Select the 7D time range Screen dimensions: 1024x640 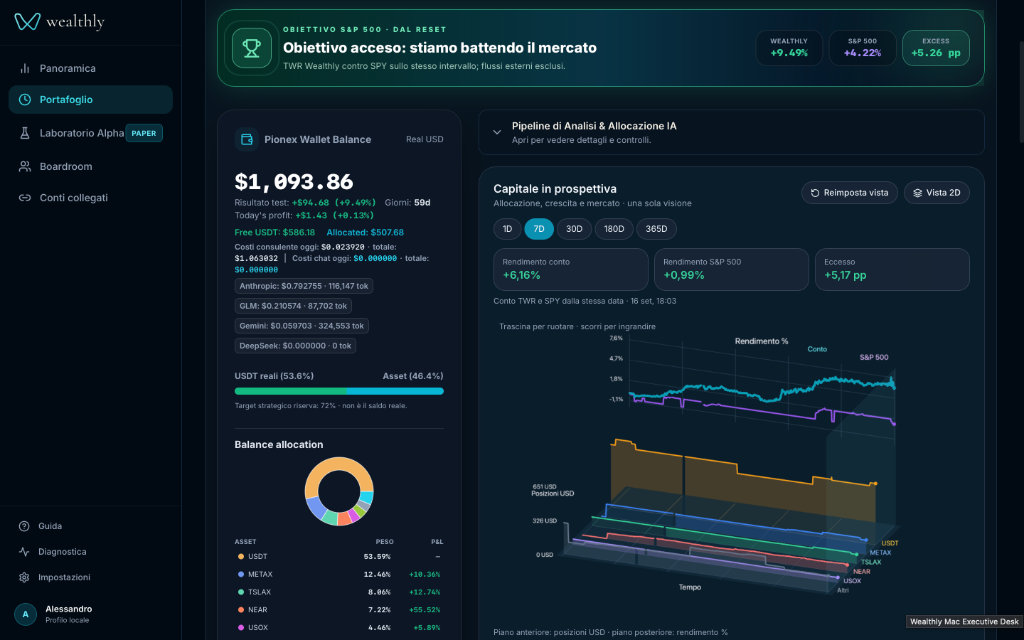point(539,229)
